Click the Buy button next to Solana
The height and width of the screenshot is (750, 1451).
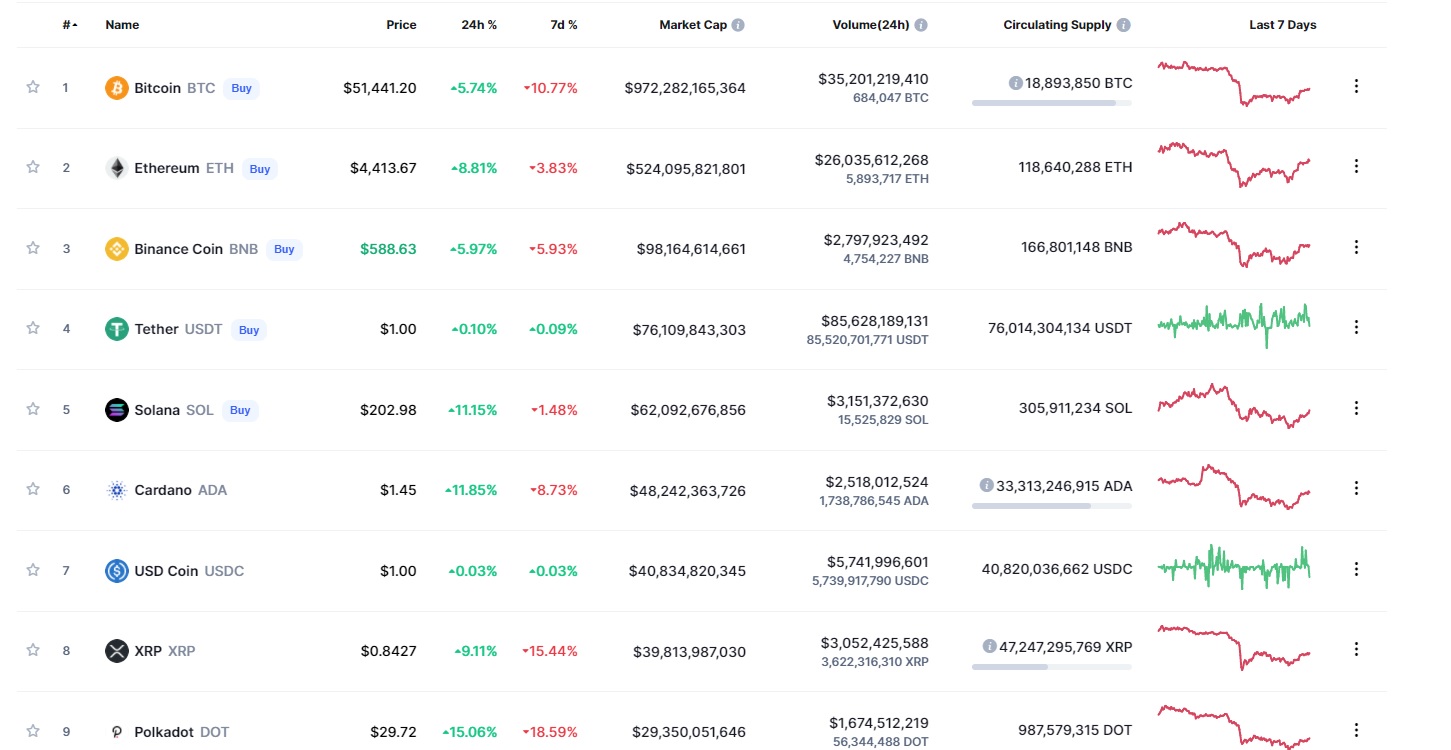(x=240, y=410)
